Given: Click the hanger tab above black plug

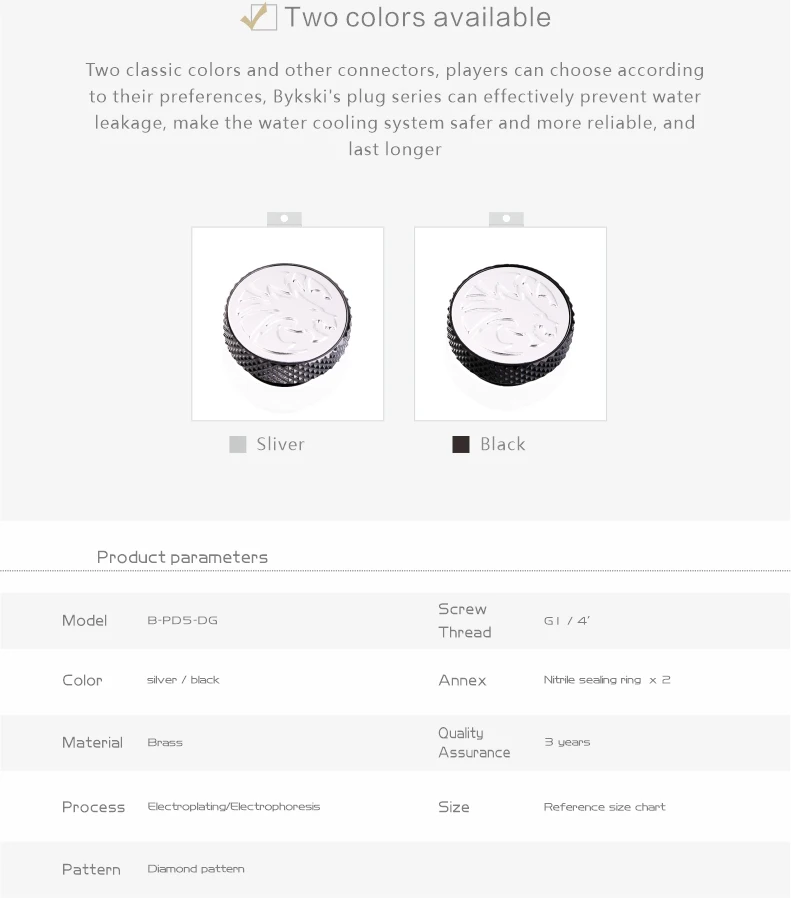Looking at the screenshot, I should (506, 218).
